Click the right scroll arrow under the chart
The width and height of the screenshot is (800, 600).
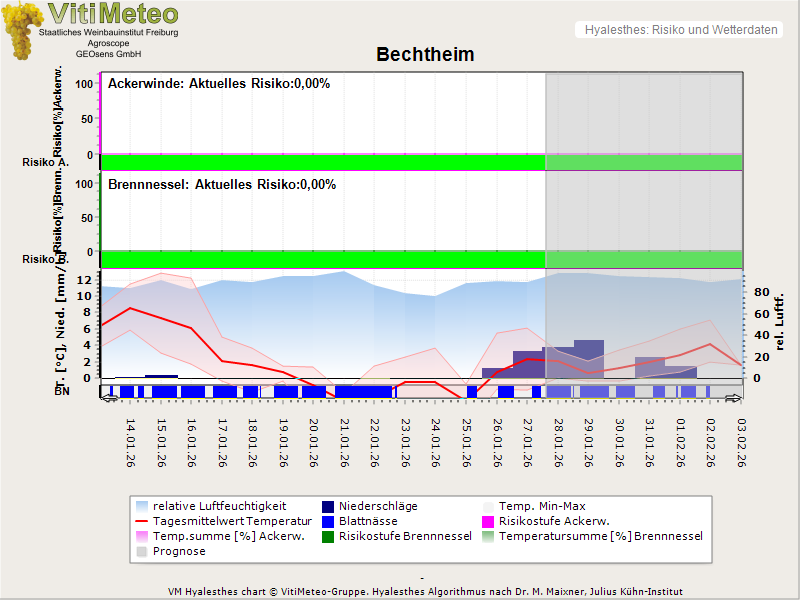734,398
